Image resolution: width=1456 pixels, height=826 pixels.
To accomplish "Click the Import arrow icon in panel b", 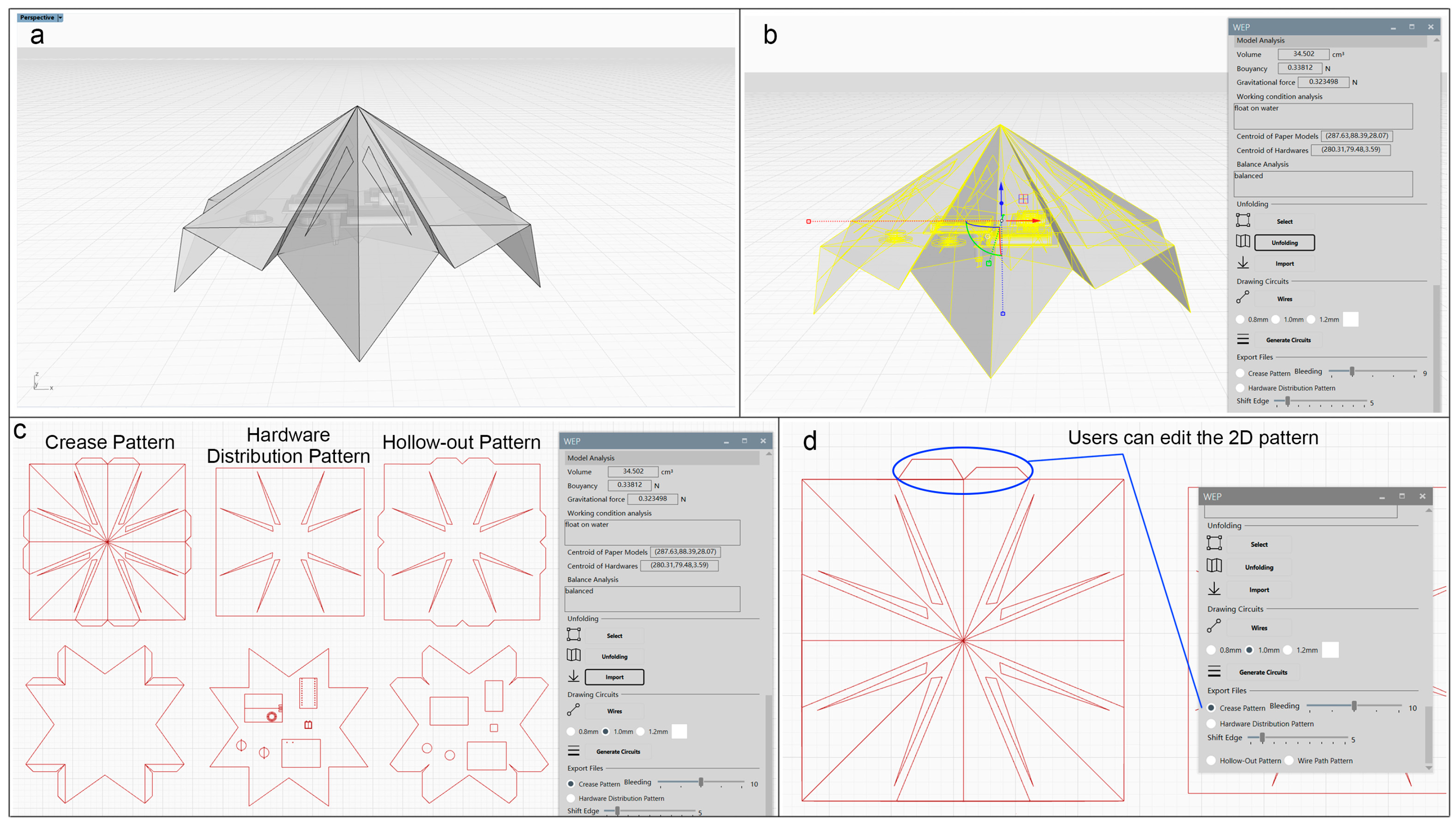I will tap(1242, 263).
